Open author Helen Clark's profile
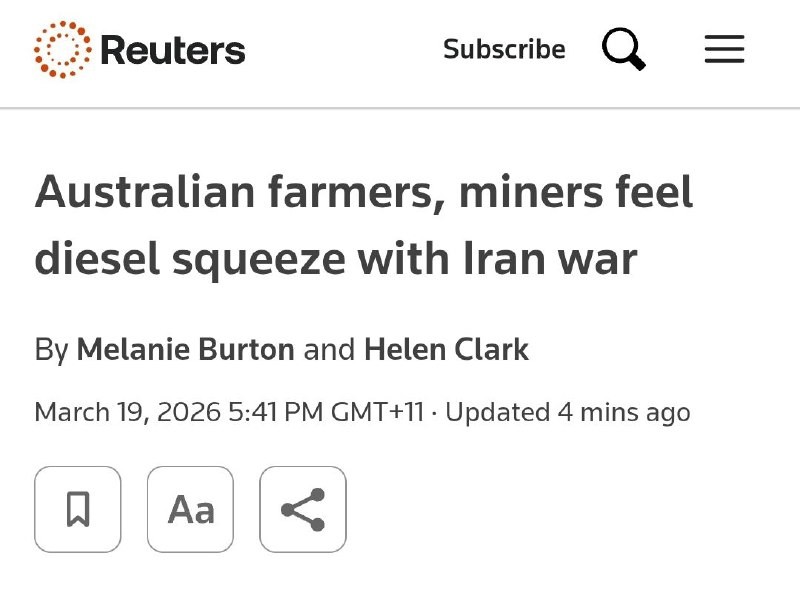 [446, 349]
